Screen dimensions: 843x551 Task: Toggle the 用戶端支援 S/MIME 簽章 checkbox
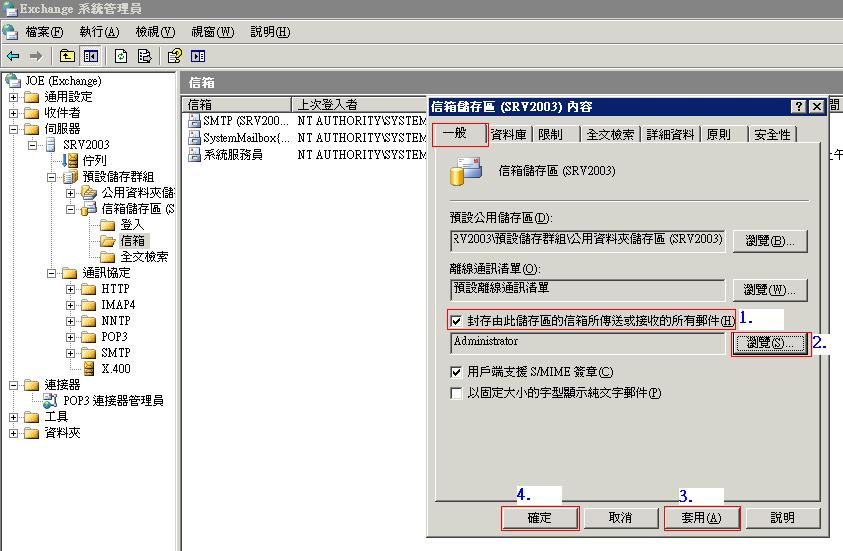tap(456, 372)
